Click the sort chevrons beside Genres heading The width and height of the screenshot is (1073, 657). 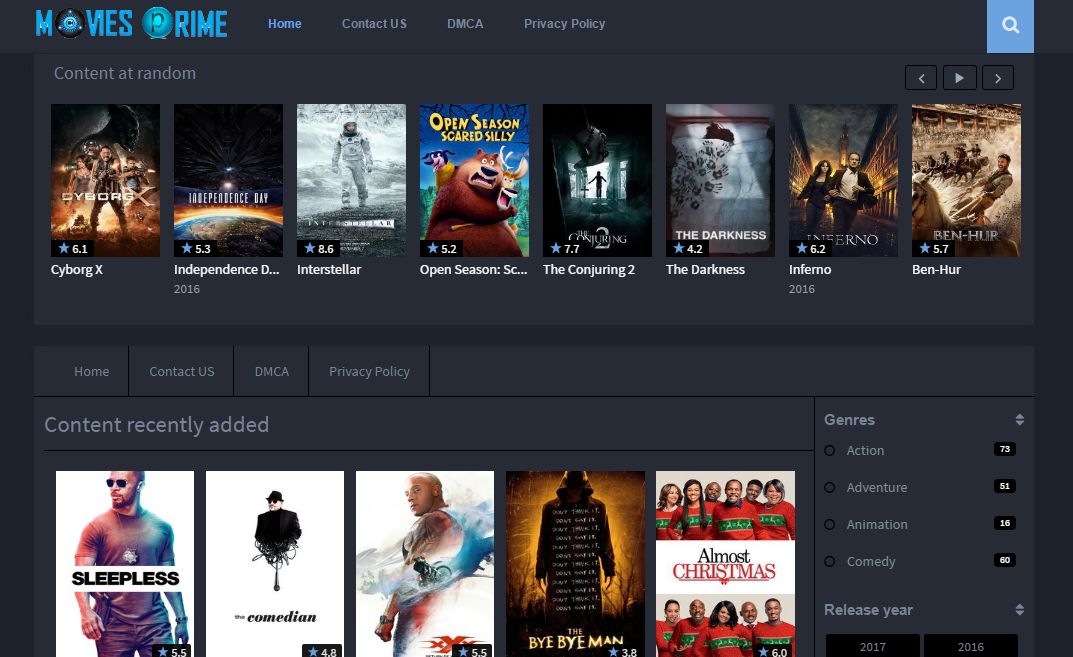point(1019,419)
